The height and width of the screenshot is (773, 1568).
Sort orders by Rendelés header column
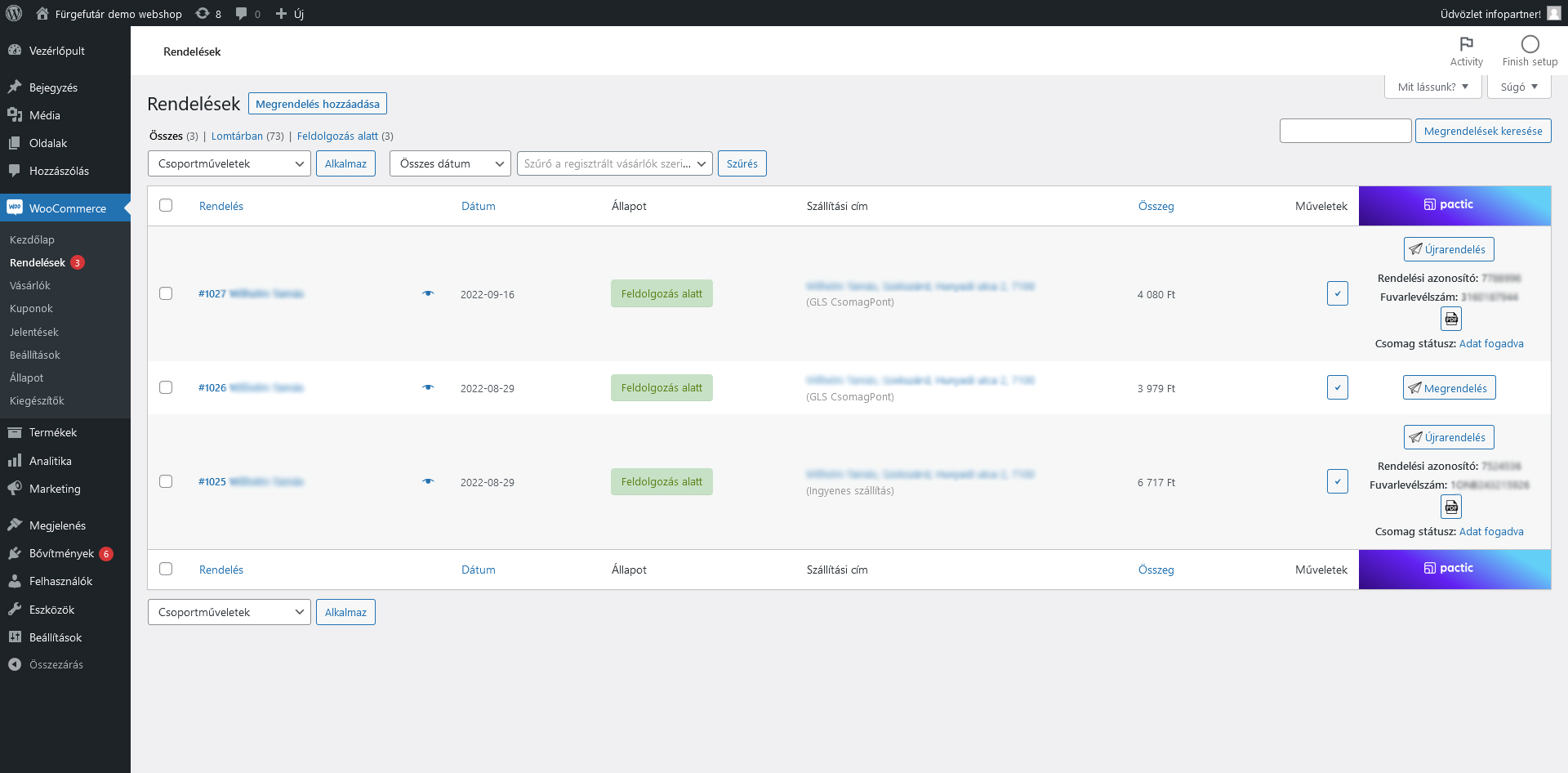point(221,206)
